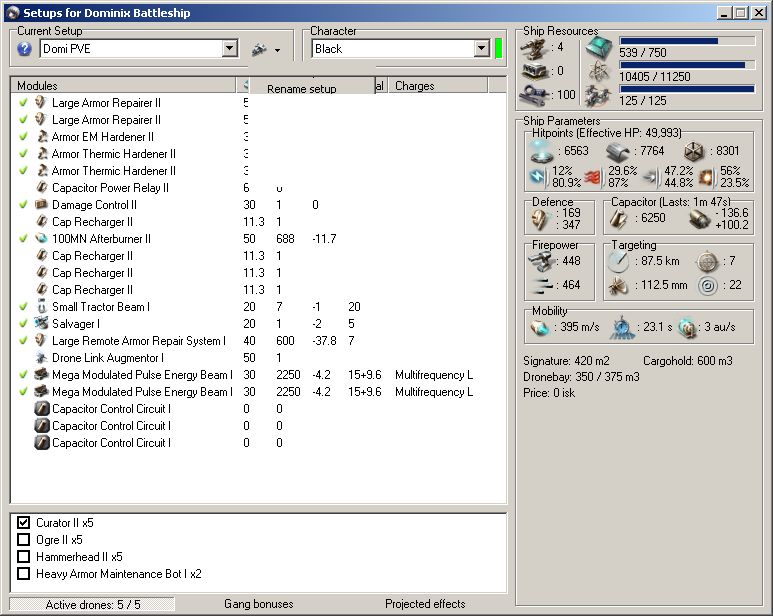
Task: Click the Firepower turret DPS icon
Action: (540, 262)
